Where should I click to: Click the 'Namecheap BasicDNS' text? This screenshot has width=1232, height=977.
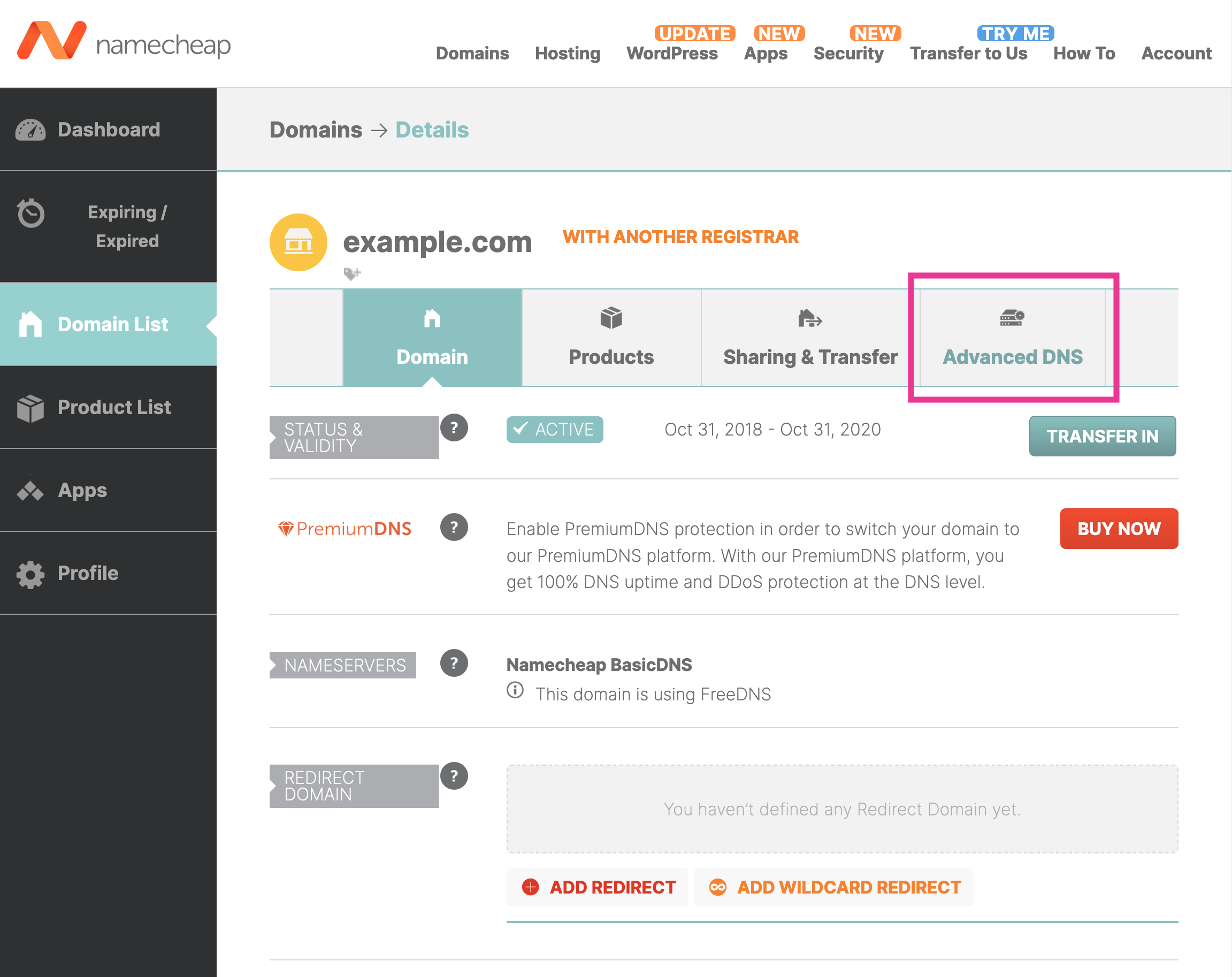[x=599, y=665]
